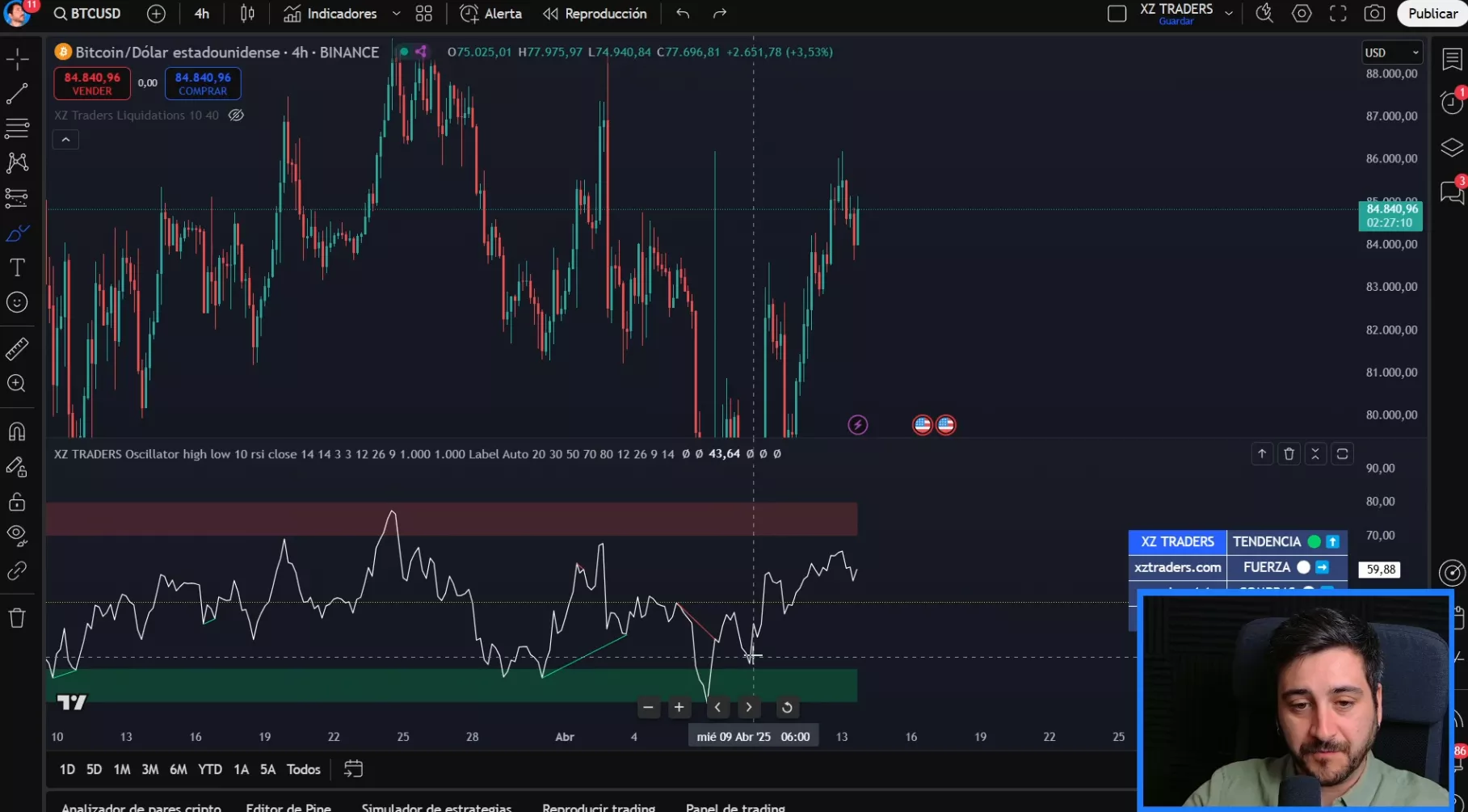
Task: Add symbol to compare with plus icon
Action: (156, 14)
